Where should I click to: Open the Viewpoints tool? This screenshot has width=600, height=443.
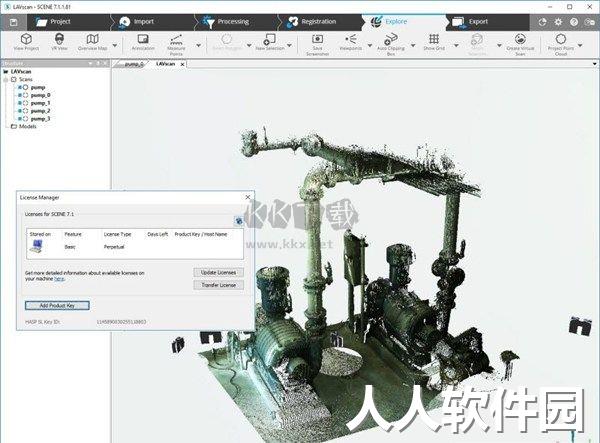(x=351, y=42)
